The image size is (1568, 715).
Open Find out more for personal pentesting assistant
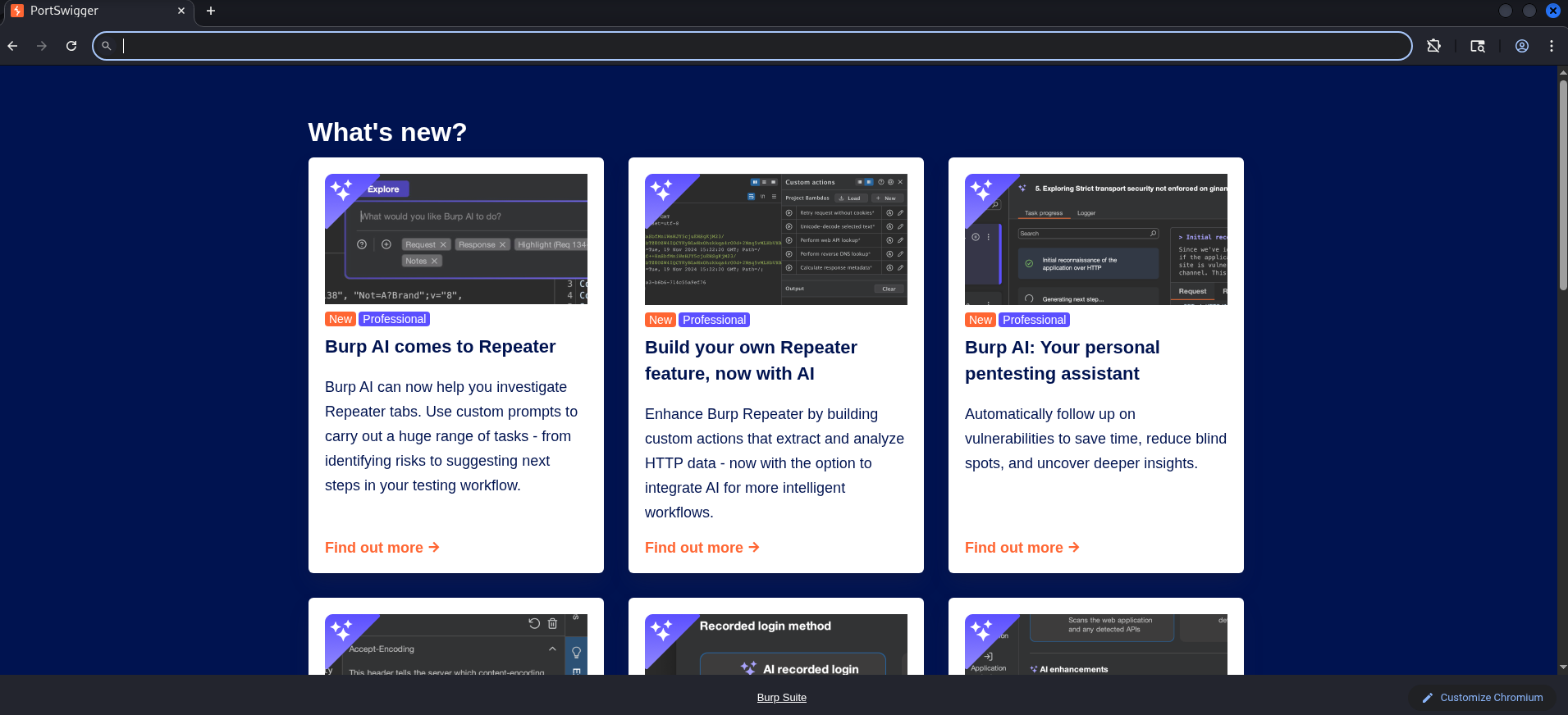click(1022, 548)
